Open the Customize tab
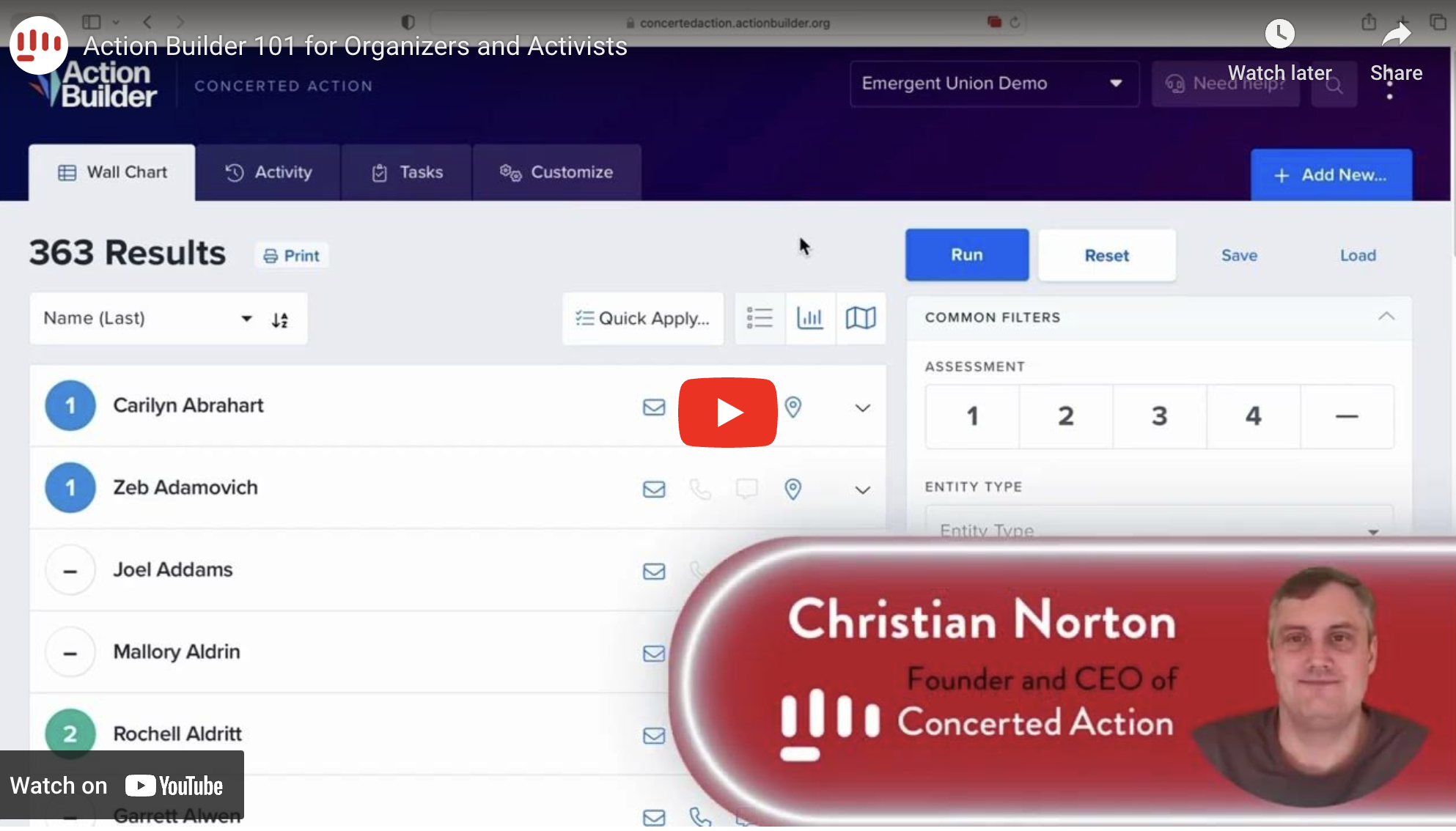Image resolution: width=1456 pixels, height=831 pixels. pos(557,172)
